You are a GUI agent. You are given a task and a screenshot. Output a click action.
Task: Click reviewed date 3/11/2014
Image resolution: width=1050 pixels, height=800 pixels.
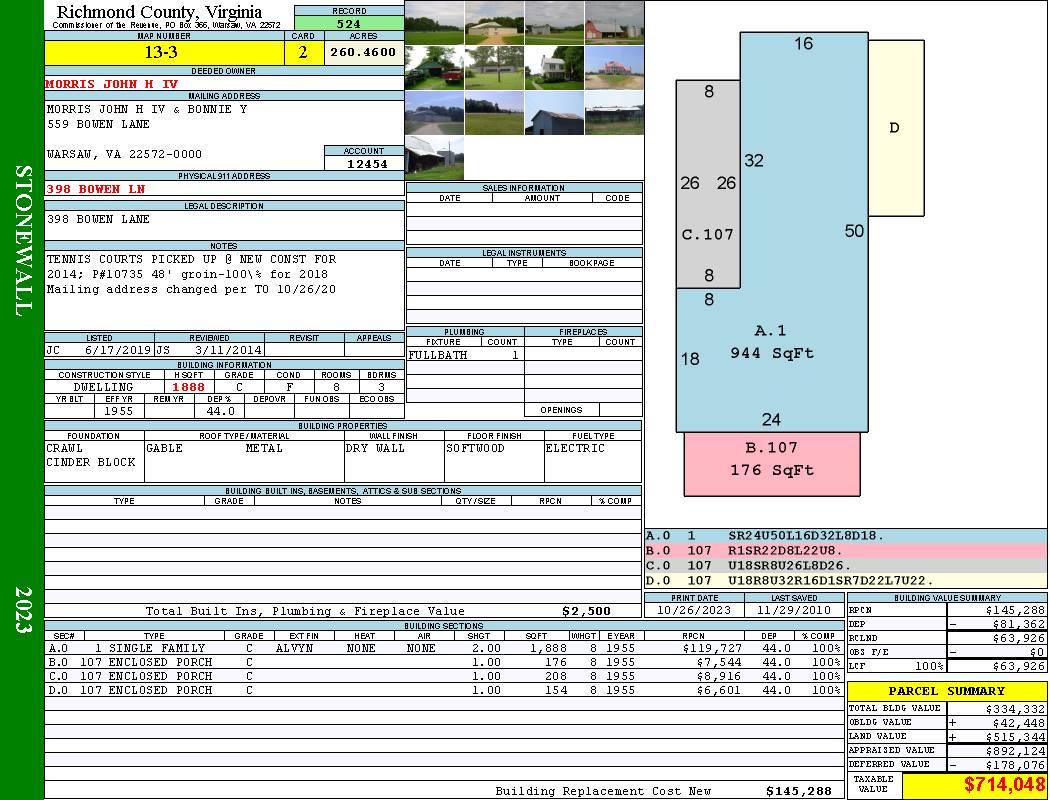228,350
